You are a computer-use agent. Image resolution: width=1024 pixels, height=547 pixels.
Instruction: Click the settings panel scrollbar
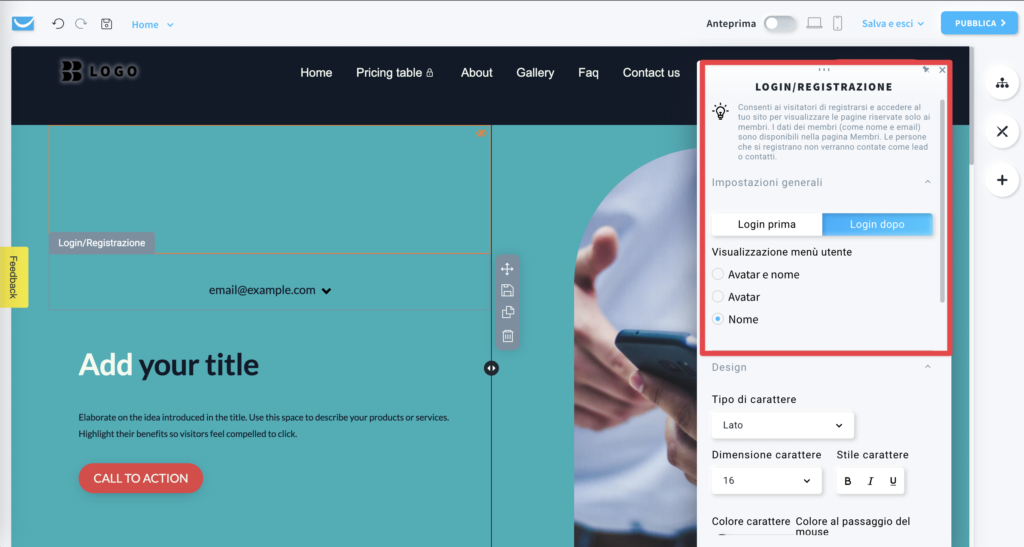(942, 200)
